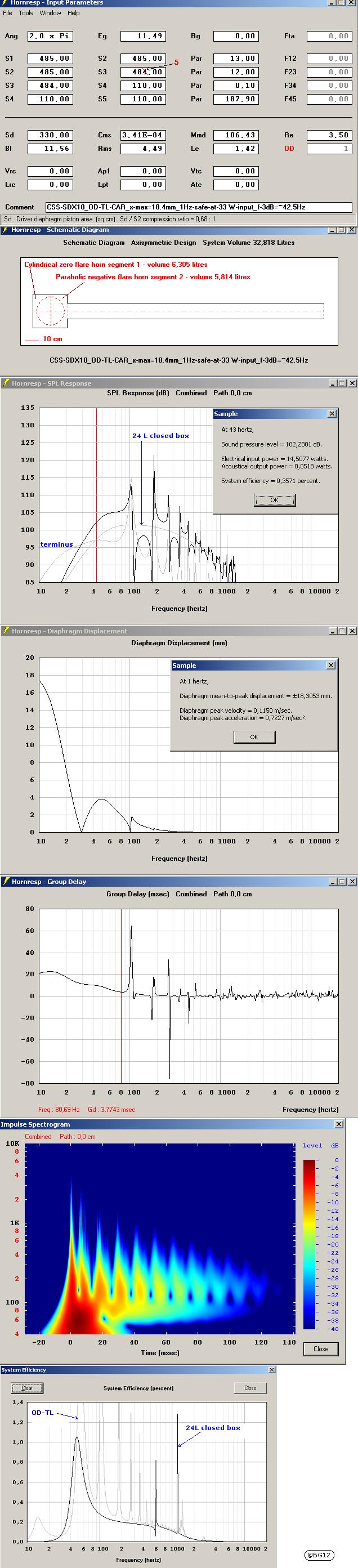Image resolution: width=358 pixels, height=1568 pixels.
Task: Click the Sd field showing 330,00
Action: pyautogui.click(x=50, y=135)
